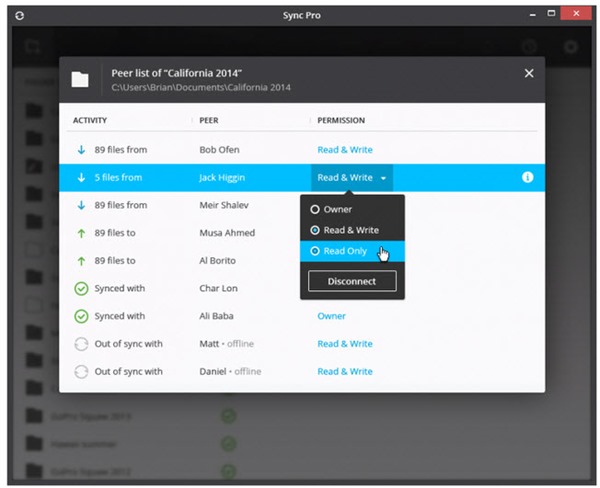Viewport: 600px width, 488px height.
Task: Collapse Jack Higgin's Read & Write dropdown
Action: click(352, 178)
